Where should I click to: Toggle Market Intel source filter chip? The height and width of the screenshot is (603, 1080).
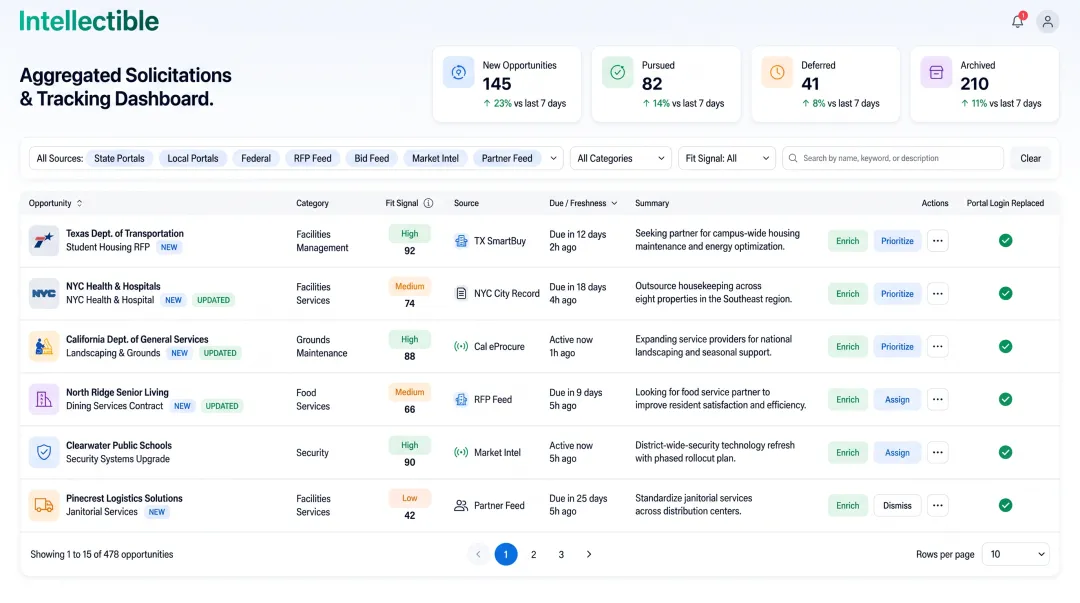coord(435,159)
